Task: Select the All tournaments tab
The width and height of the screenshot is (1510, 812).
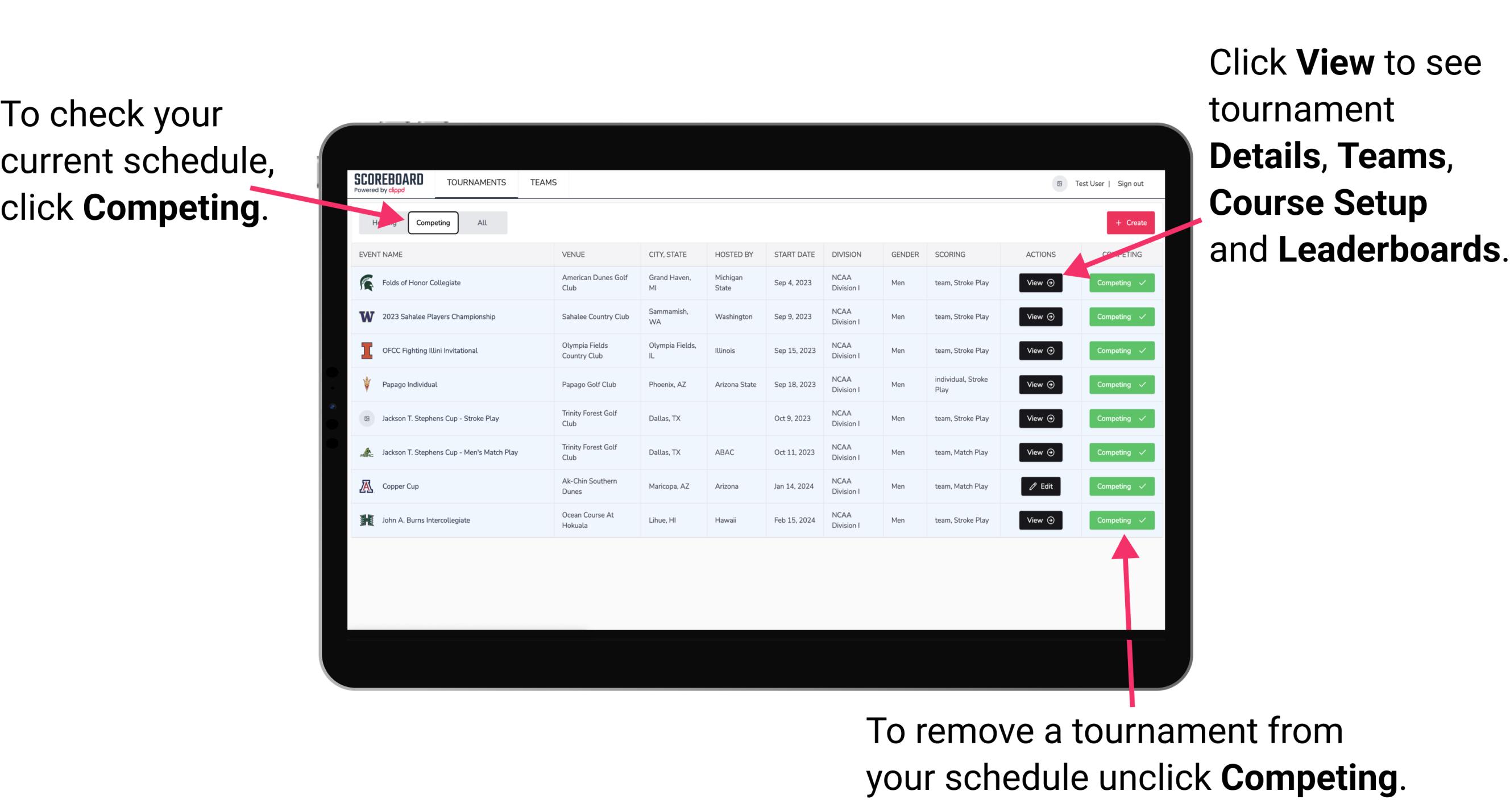Action: [x=480, y=222]
